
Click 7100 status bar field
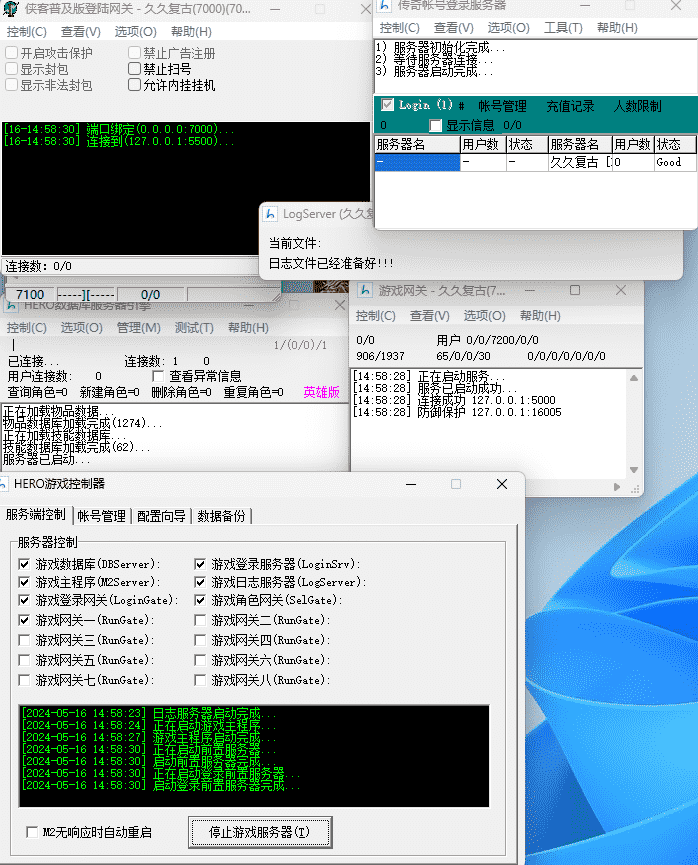30,295
